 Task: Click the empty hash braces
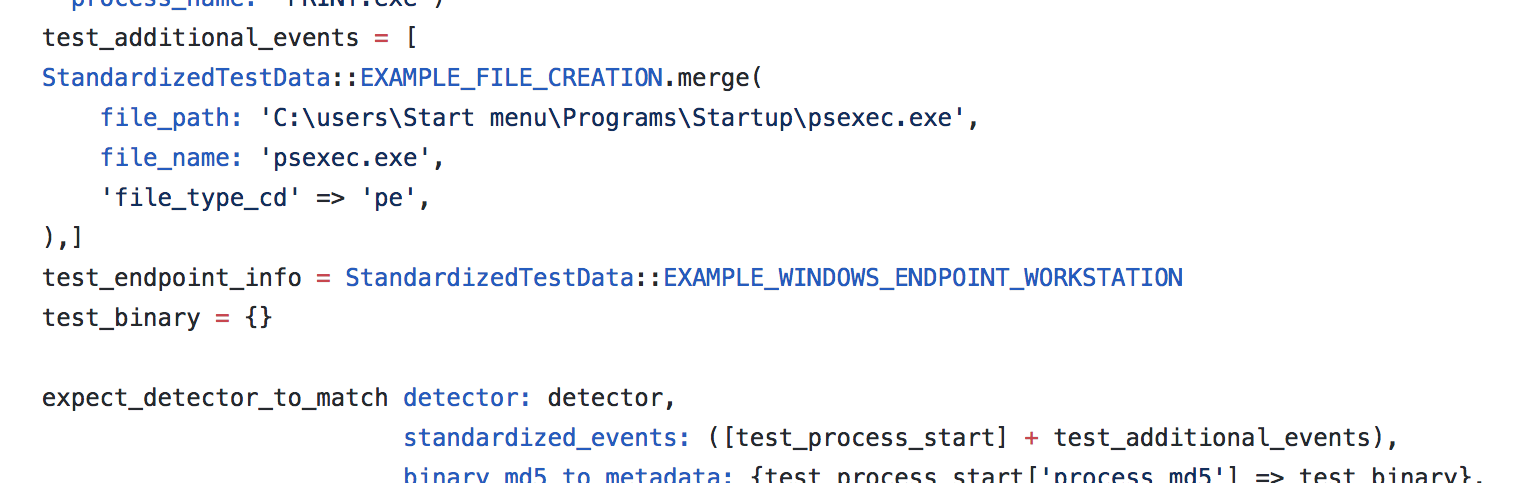258,317
